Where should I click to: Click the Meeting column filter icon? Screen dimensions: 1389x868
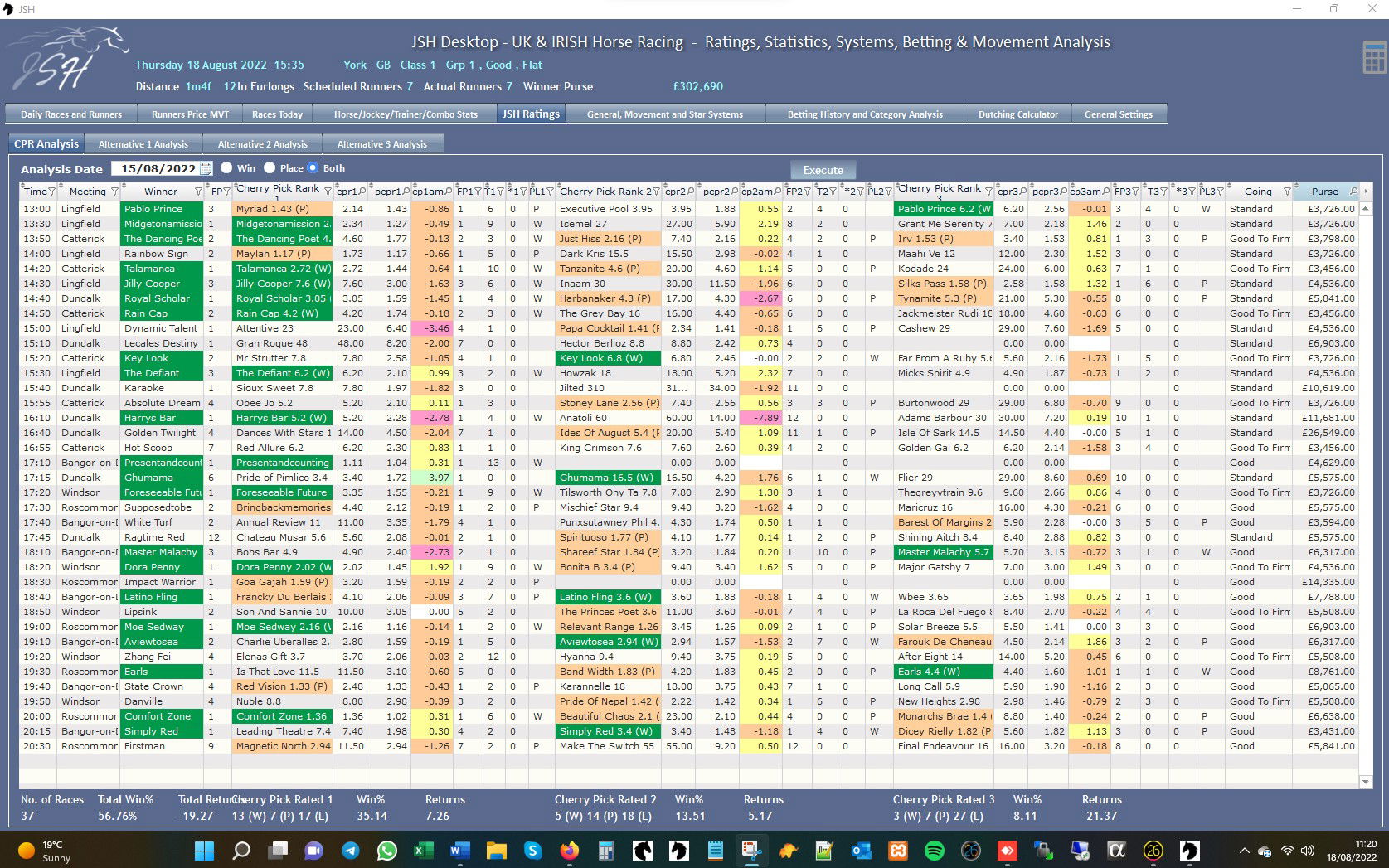point(114,192)
